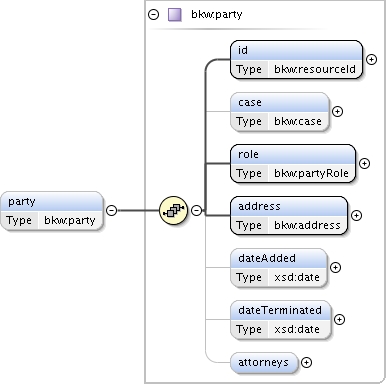
Task: Expand the dateTerminated element
Action: (x=339, y=319)
